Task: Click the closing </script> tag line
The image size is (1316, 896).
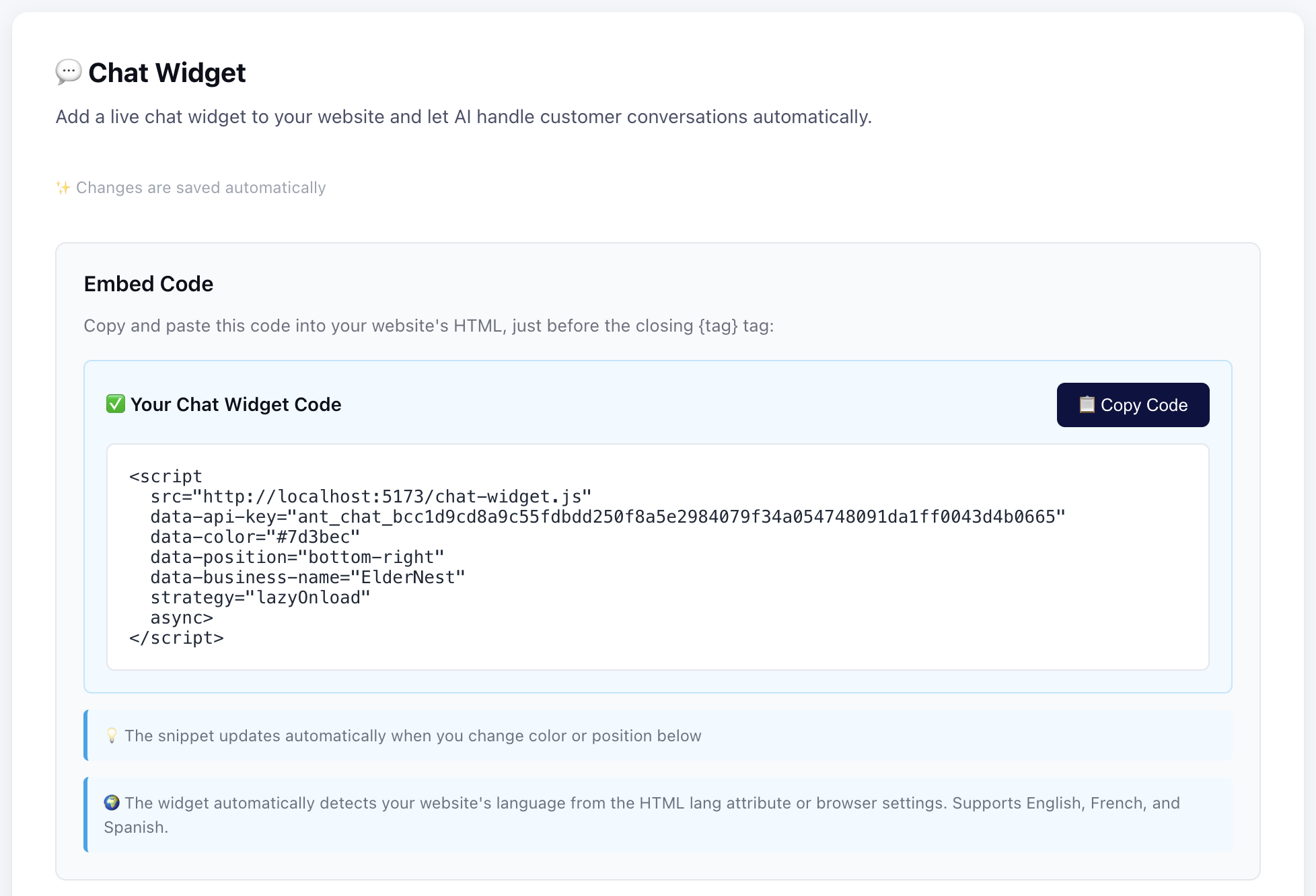Action: [x=176, y=638]
